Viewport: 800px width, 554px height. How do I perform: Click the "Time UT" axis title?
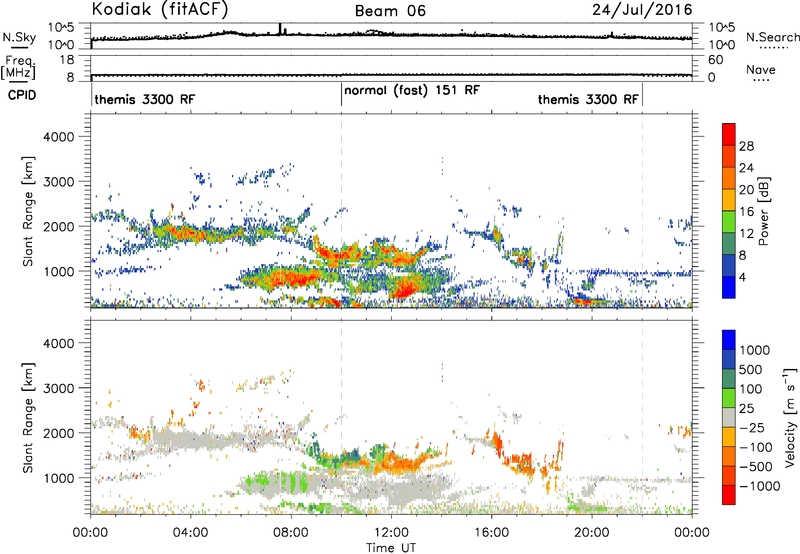[391, 548]
